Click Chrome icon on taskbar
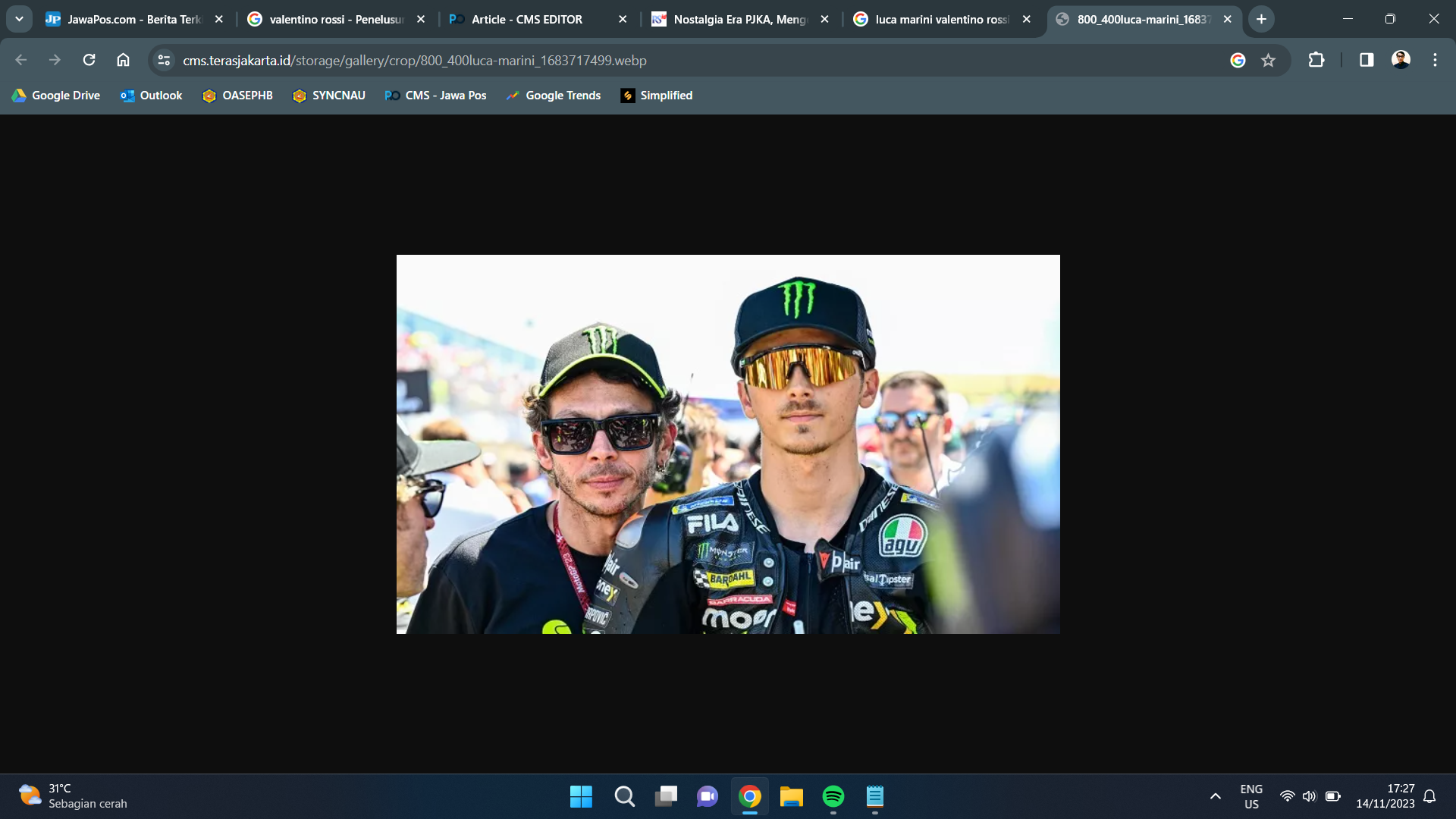The width and height of the screenshot is (1456, 819). coord(749,796)
